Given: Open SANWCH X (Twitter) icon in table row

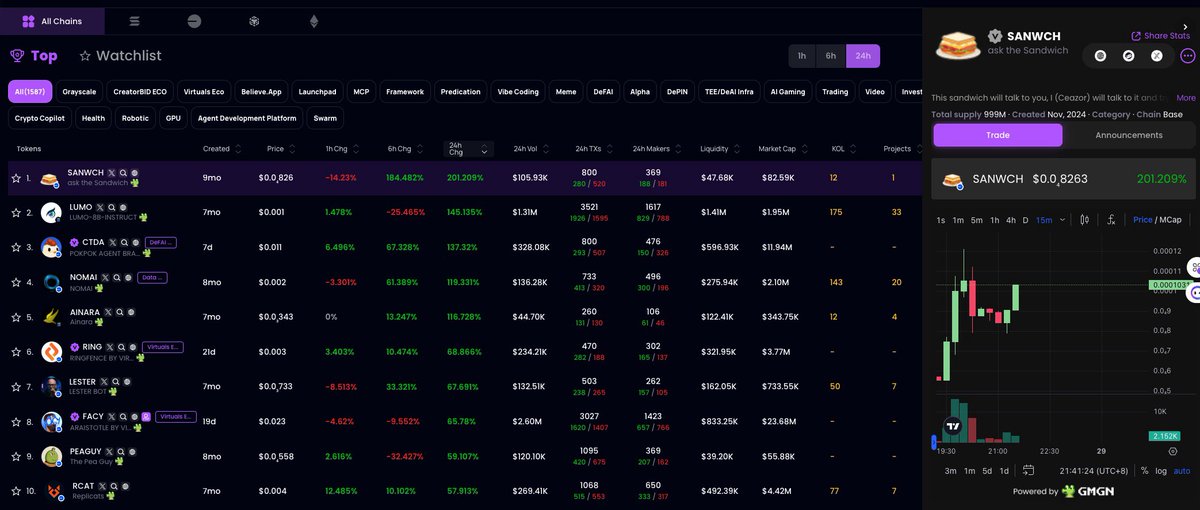Looking at the screenshot, I should [x=112, y=173].
